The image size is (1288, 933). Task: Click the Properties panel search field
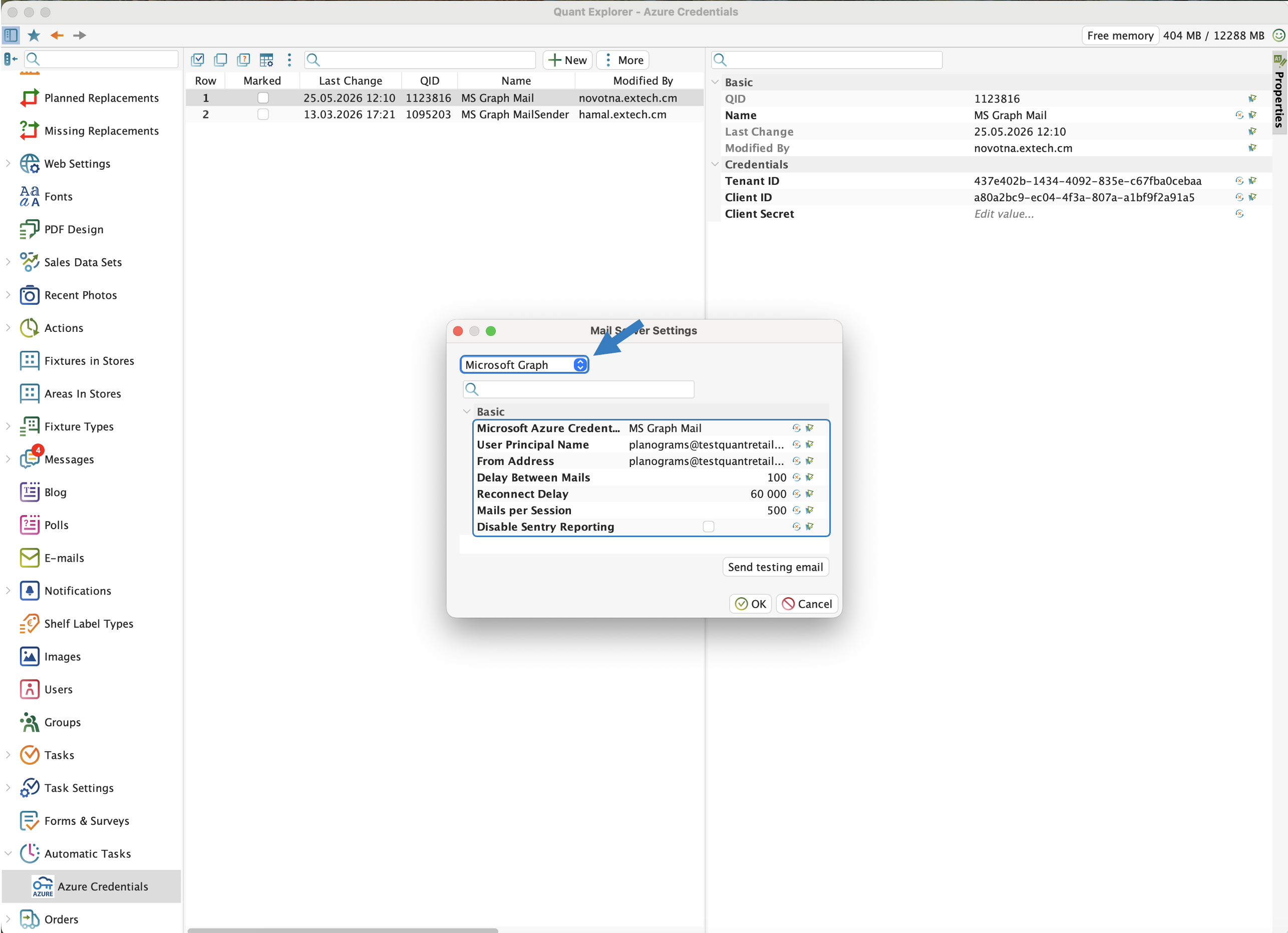[x=827, y=60]
